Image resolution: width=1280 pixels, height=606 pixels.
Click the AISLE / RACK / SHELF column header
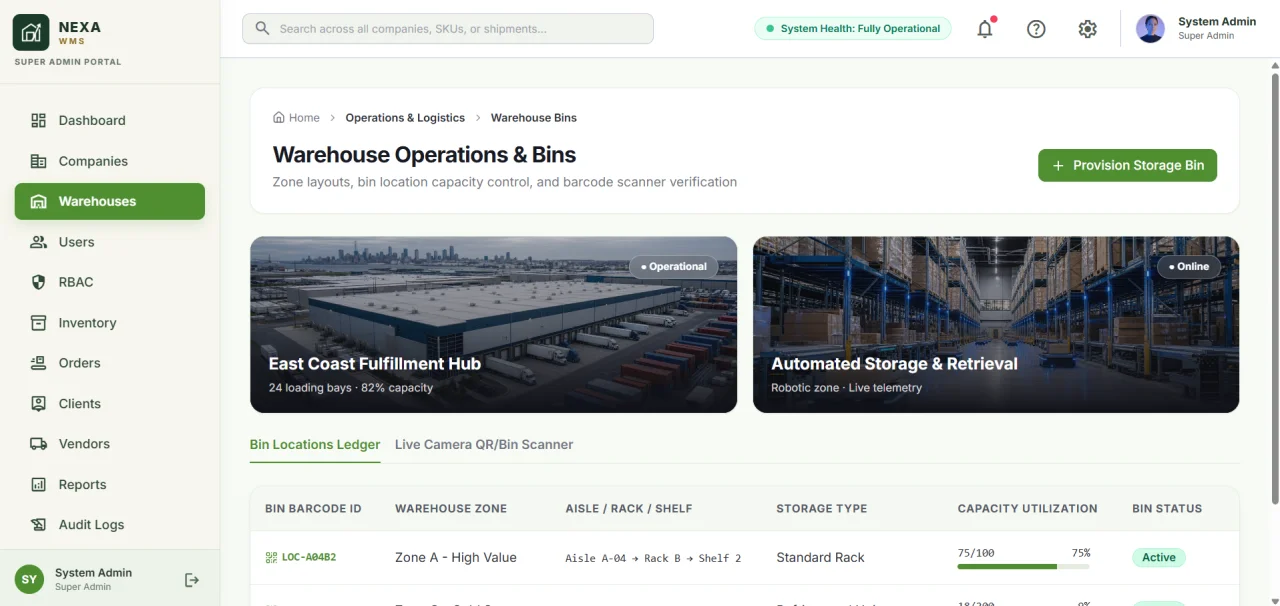(x=629, y=509)
